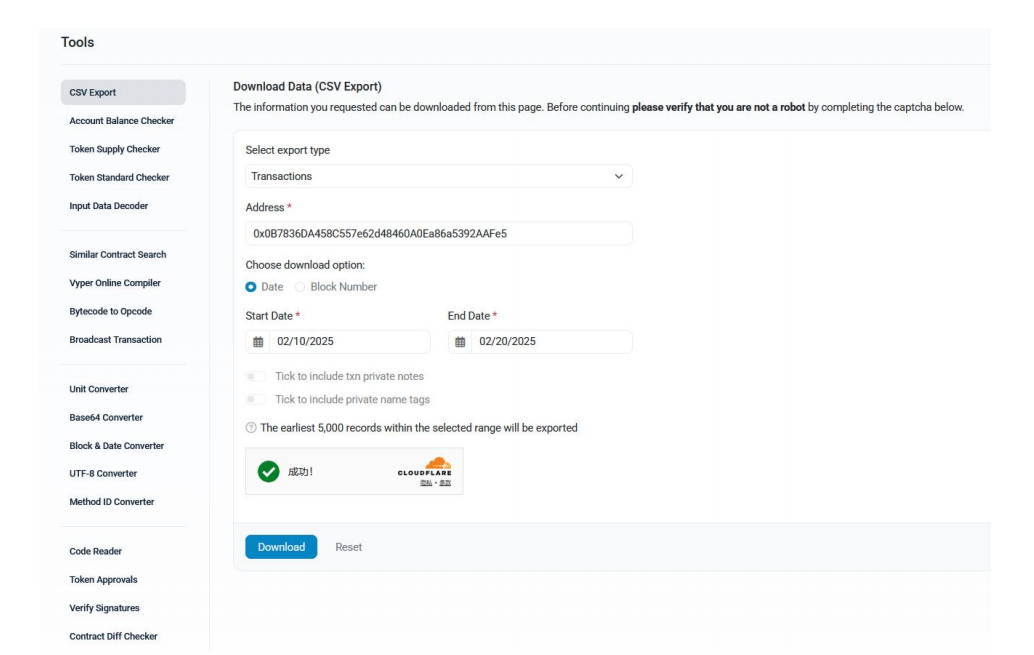This screenshot has width=1034, height=655.
Task: Open the Unit Converter tool
Action: [99, 389]
